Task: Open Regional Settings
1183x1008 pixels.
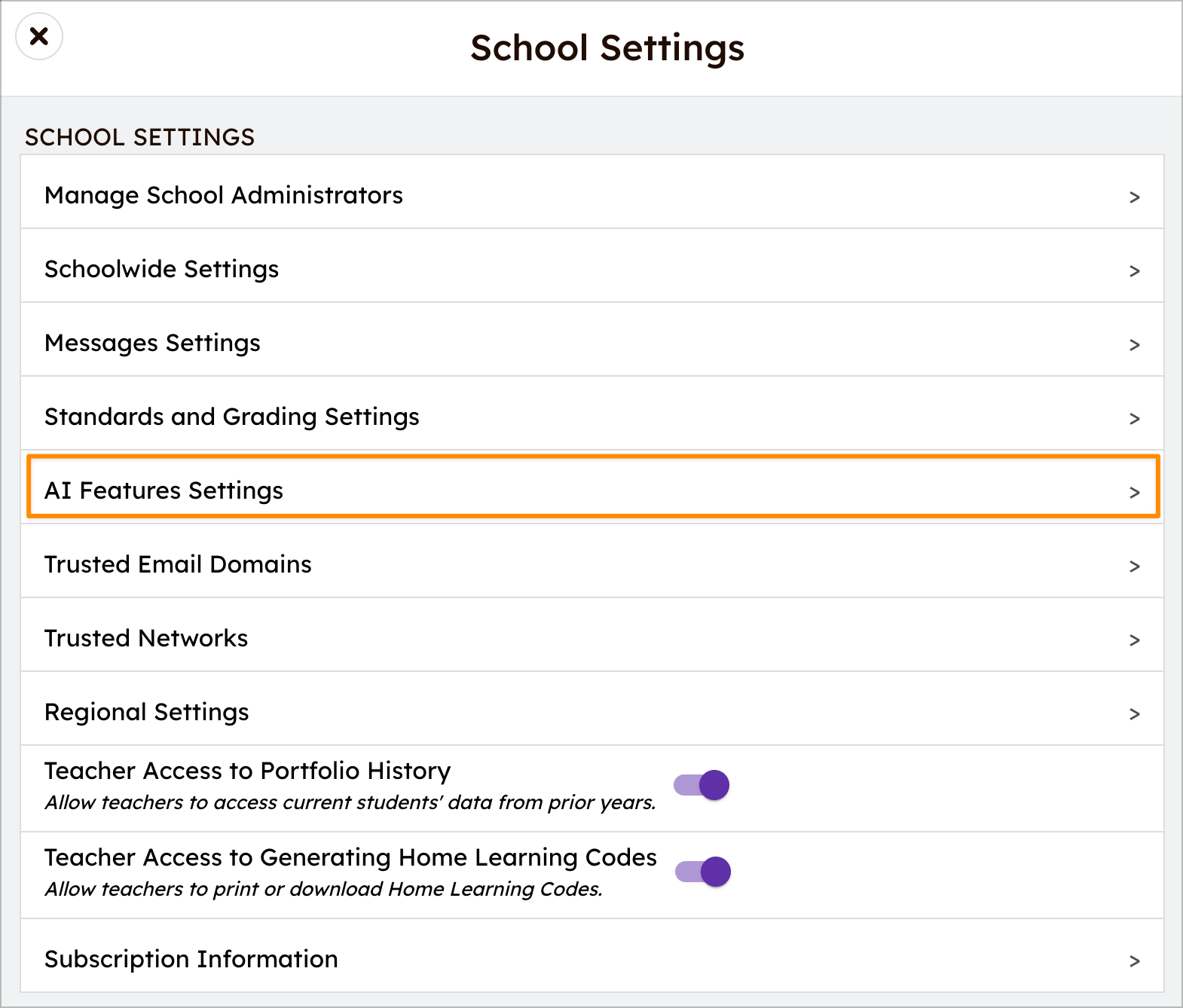Action: 147,712
